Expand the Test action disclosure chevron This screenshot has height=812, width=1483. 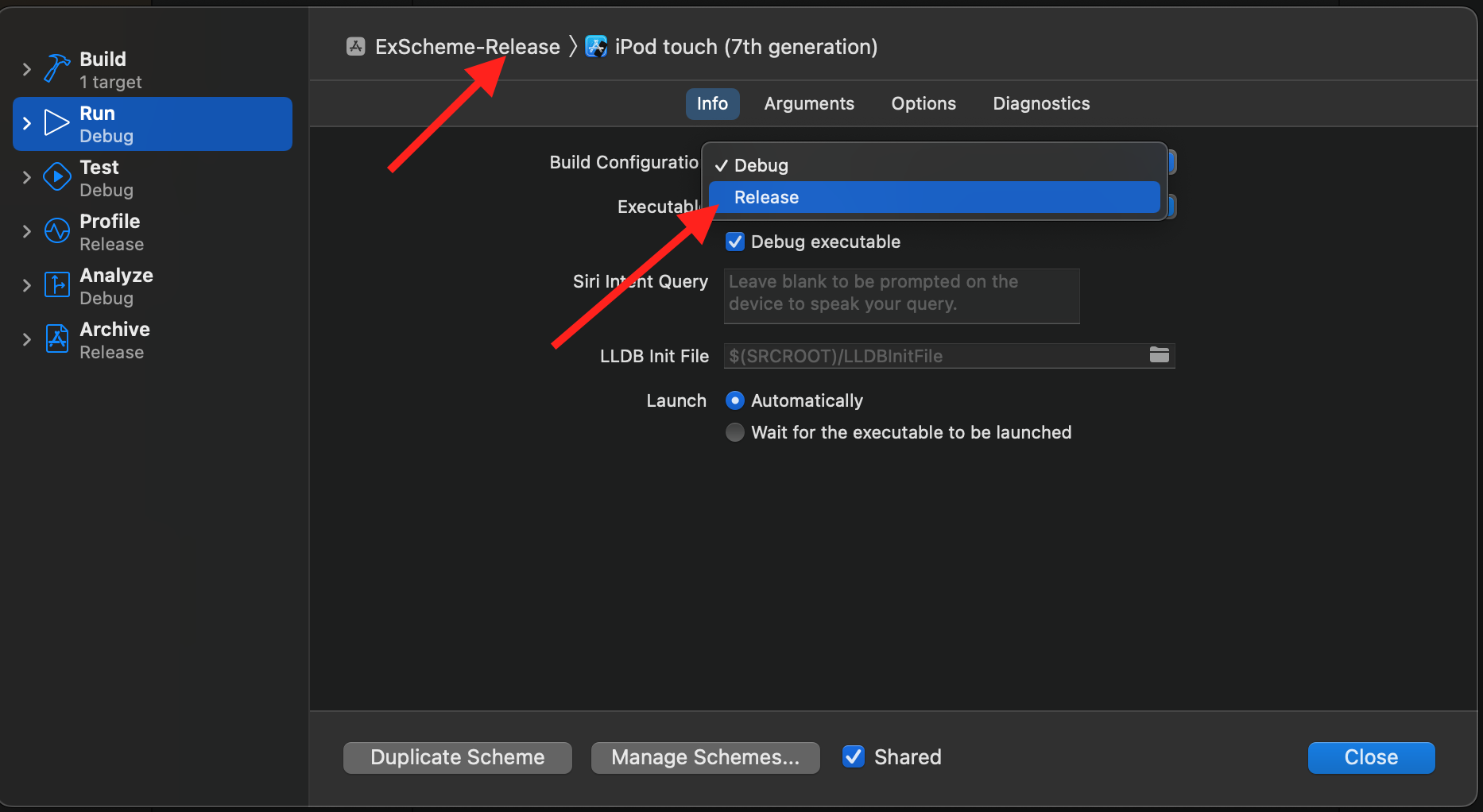[27, 177]
